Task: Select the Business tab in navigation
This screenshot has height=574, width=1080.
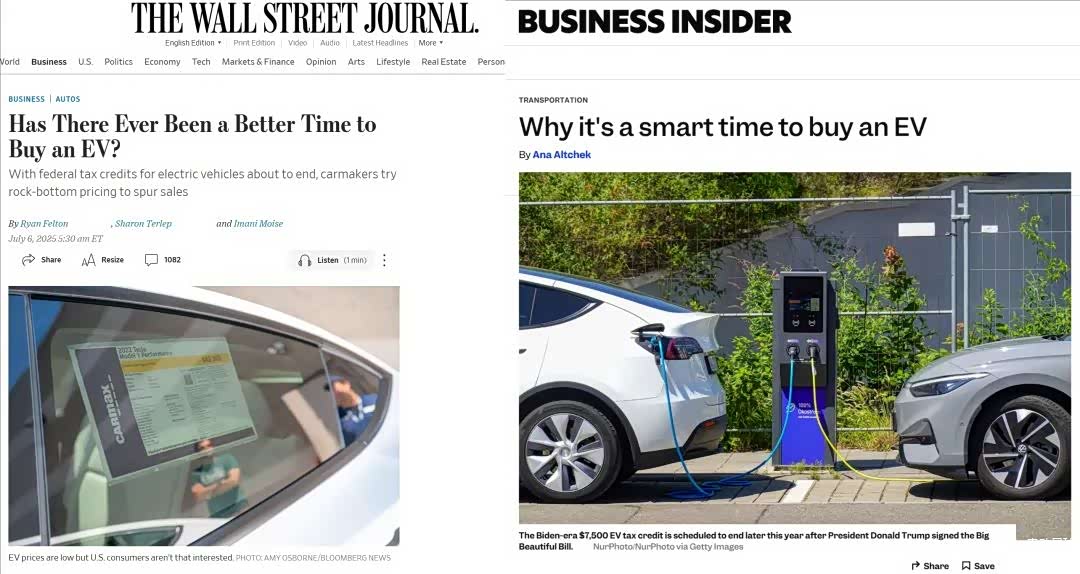Action: click(x=49, y=61)
